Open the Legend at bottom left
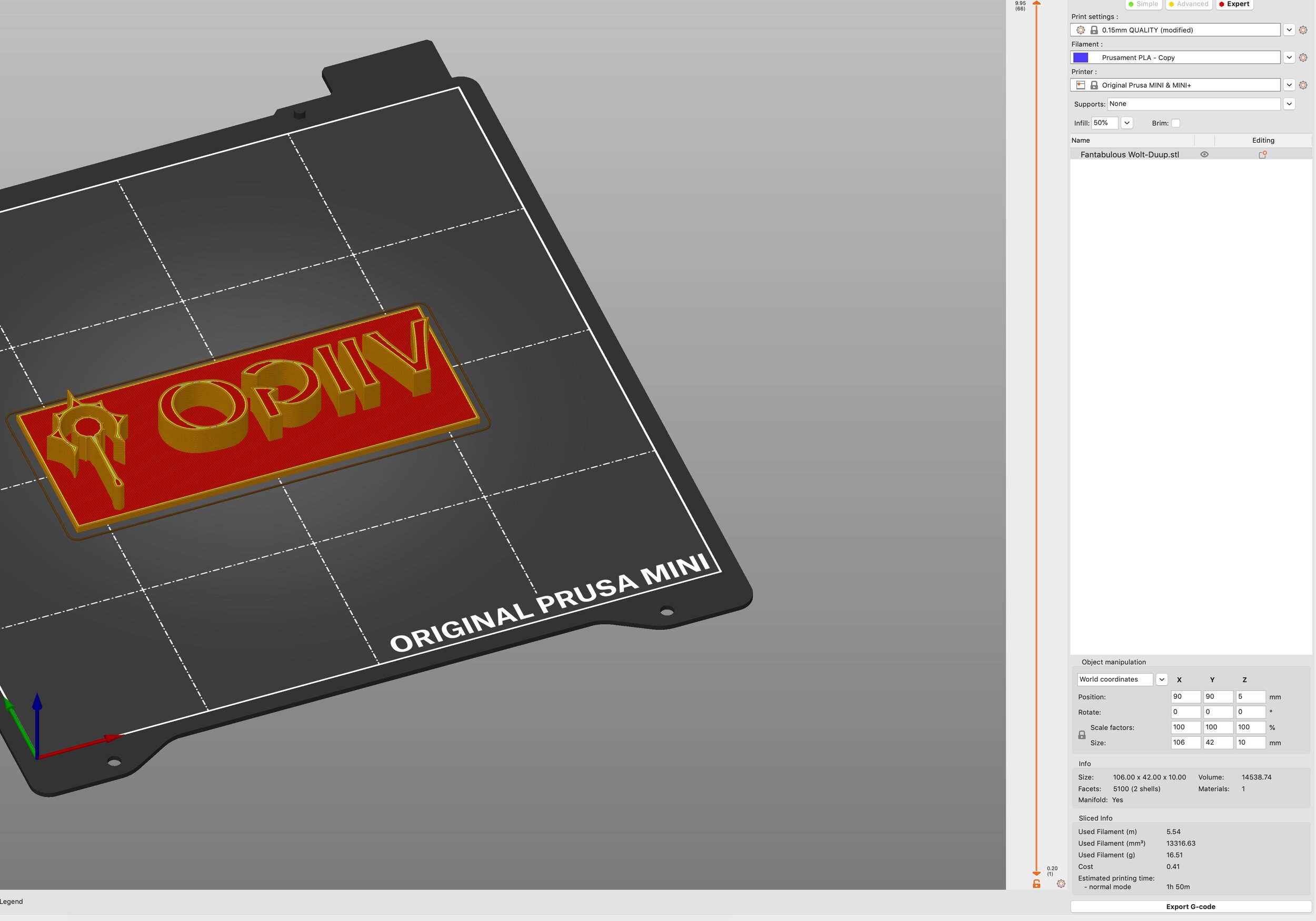The height and width of the screenshot is (921, 1316). tap(12, 902)
